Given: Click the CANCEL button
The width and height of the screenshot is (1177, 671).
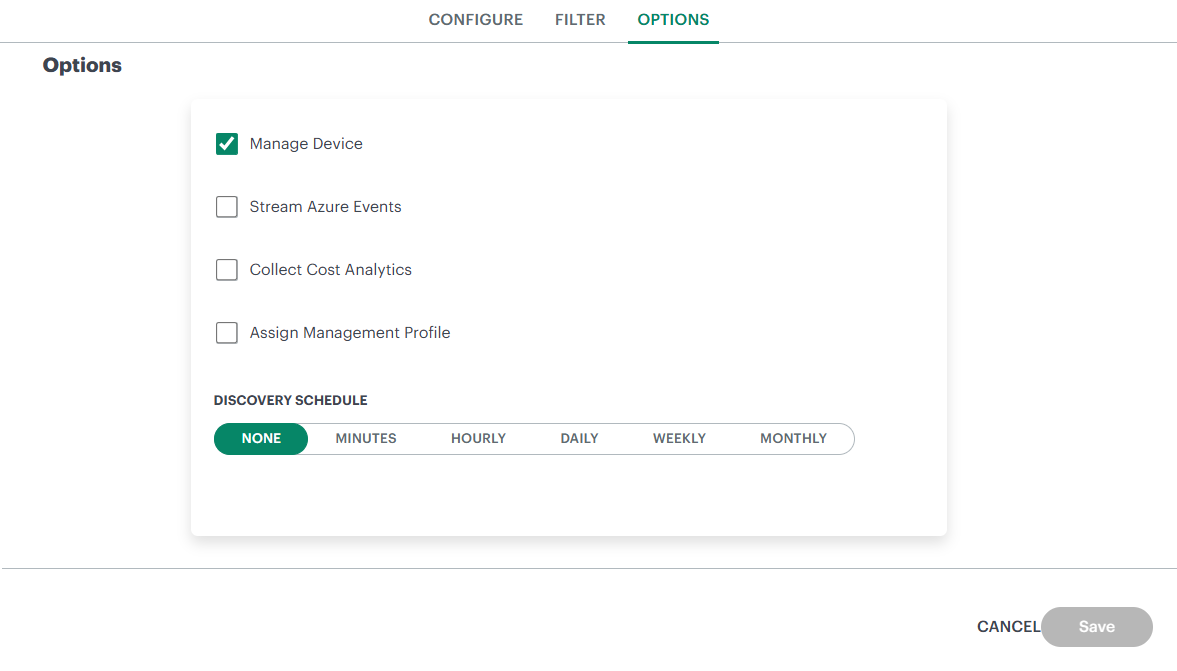Looking at the screenshot, I should coord(1007,627).
